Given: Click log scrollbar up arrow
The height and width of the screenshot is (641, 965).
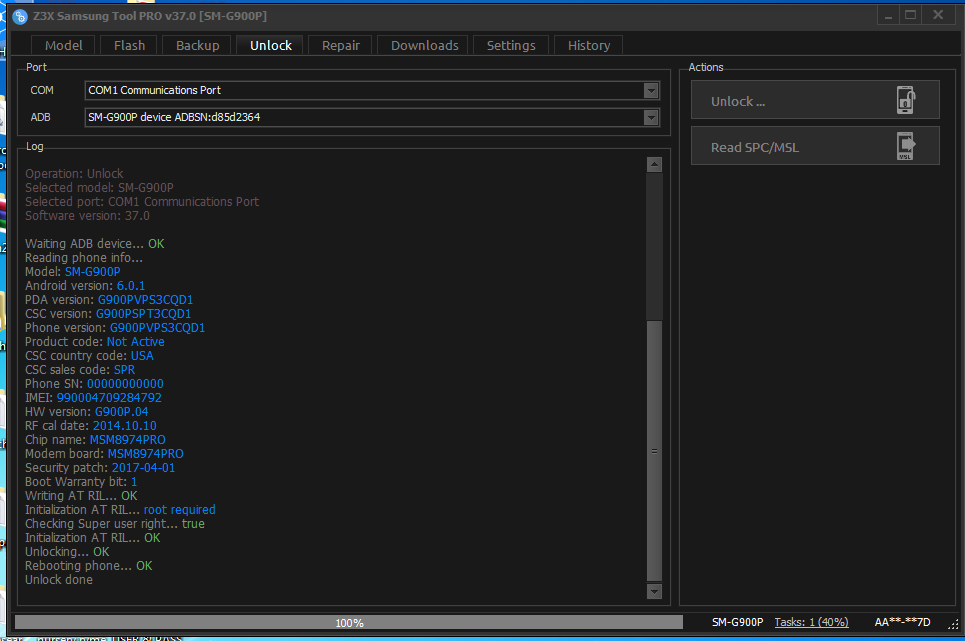Looking at the screenshot, I should [x=654, y=164].
